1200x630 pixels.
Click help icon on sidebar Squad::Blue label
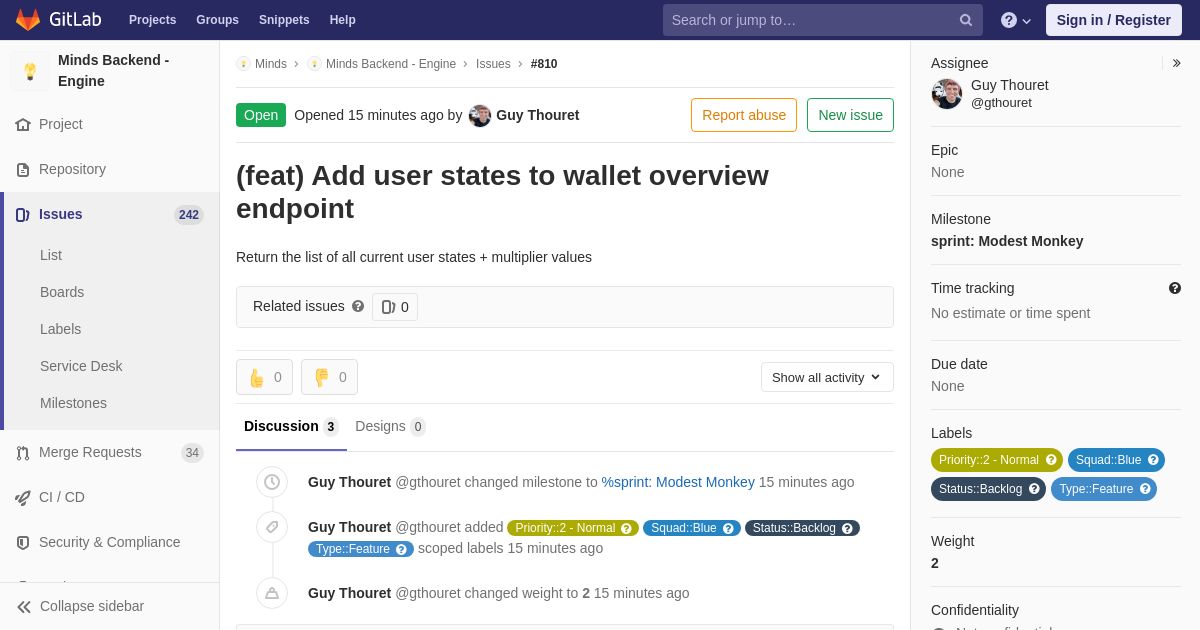click(1153, 460)
